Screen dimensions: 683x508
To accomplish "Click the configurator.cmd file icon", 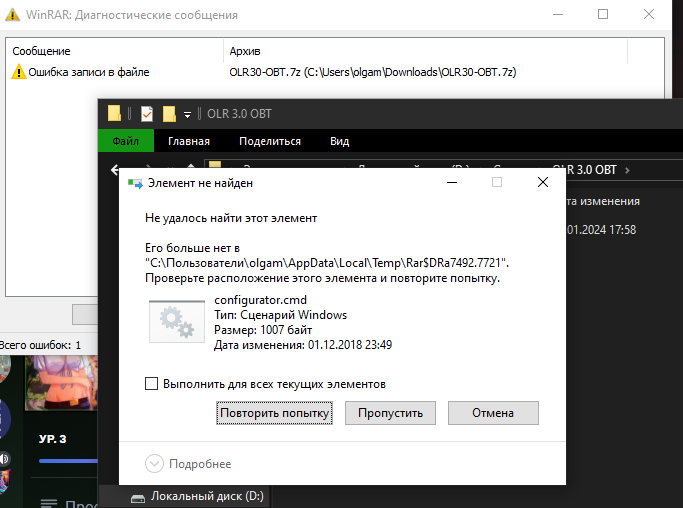I will 176,322.
